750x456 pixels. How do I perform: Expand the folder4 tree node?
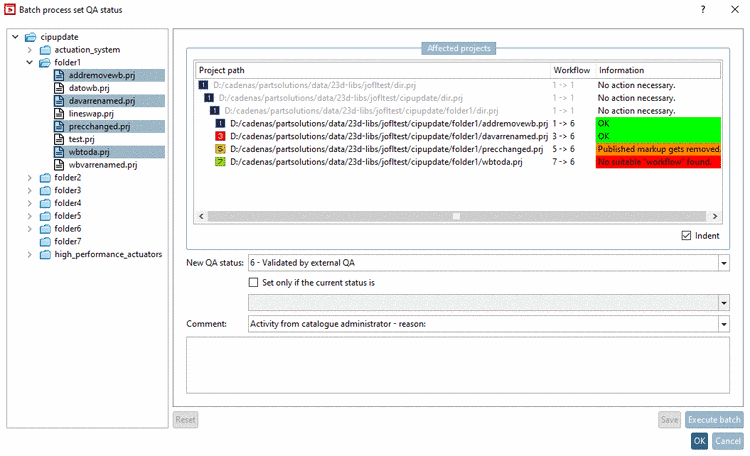click(x=30, y=203)
